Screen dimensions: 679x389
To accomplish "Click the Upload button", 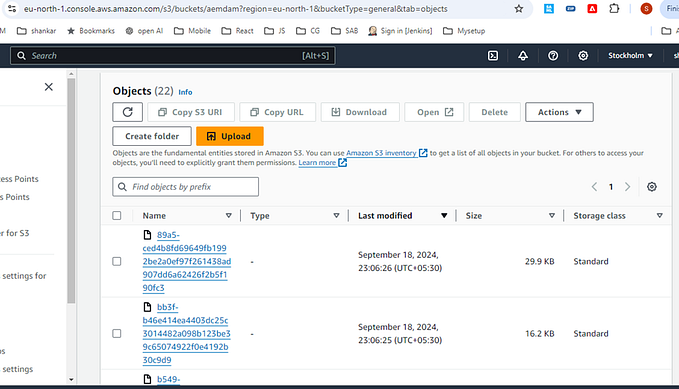I will click(x=230, y=136).
